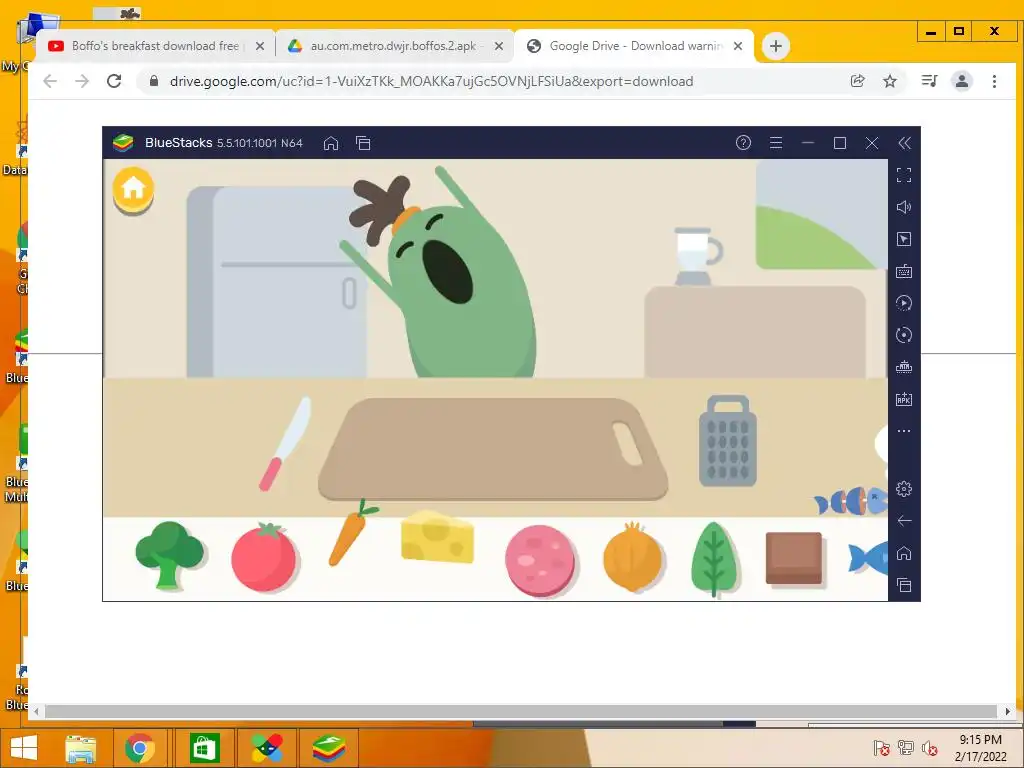Pick the carrot ingredient
The image size is (1024, 768).
point(353,532)
